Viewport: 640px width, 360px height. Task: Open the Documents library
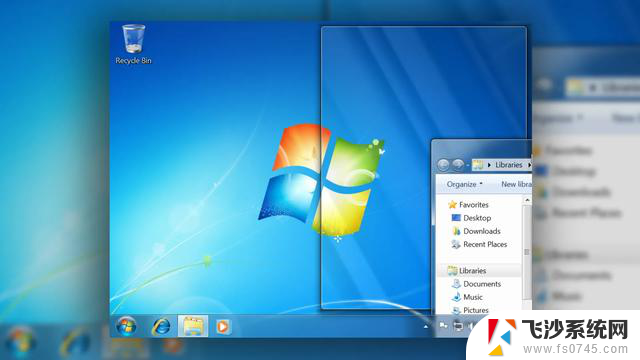pyautogui.click(x=482, y=284)
